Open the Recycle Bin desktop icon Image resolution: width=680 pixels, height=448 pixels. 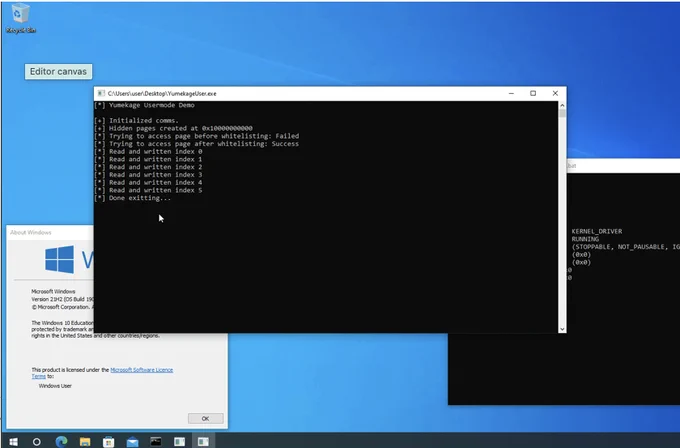click(20, 18)
